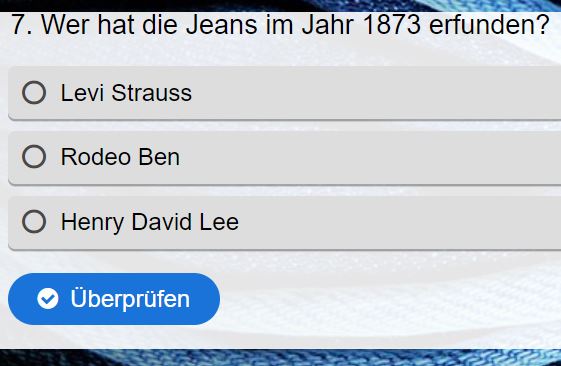561x366 pixels.
Task: Click the empty area of the Henry David Lee row
Action: click(397, 222)
